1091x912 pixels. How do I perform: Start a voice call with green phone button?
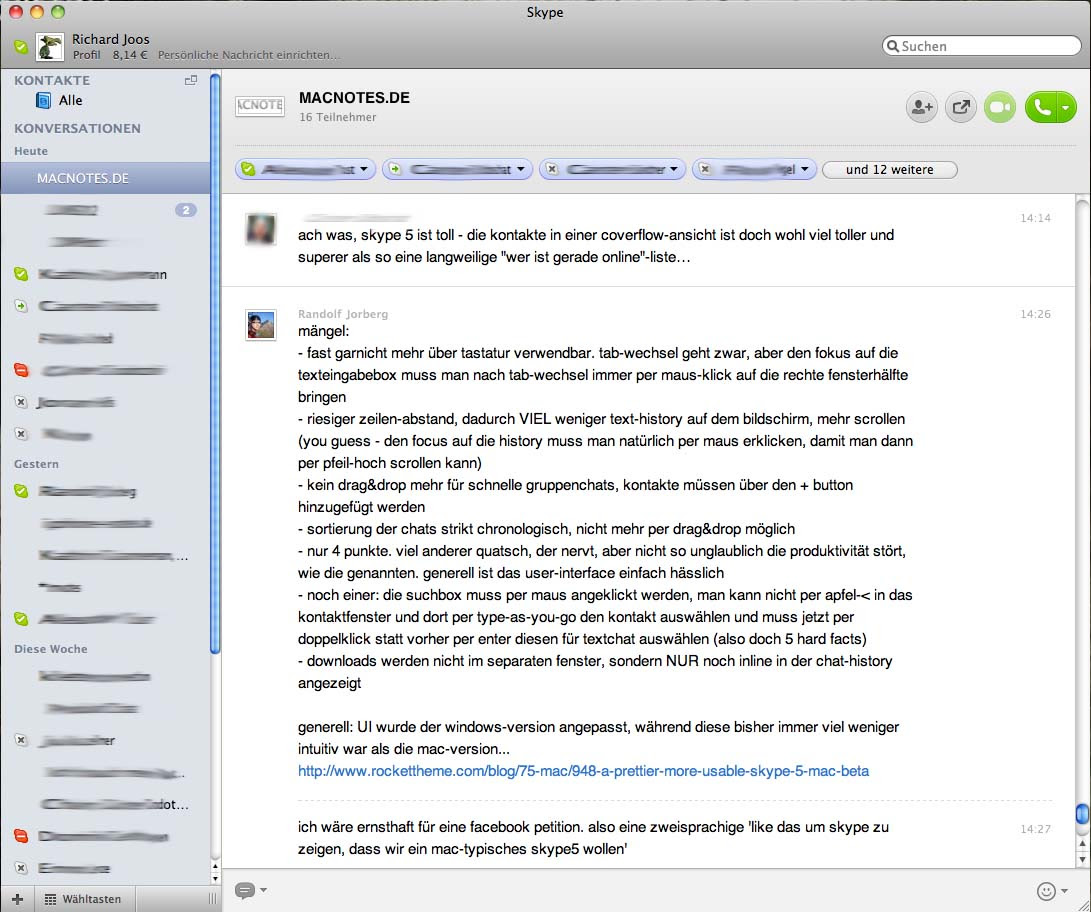(x=1042, y=107)
